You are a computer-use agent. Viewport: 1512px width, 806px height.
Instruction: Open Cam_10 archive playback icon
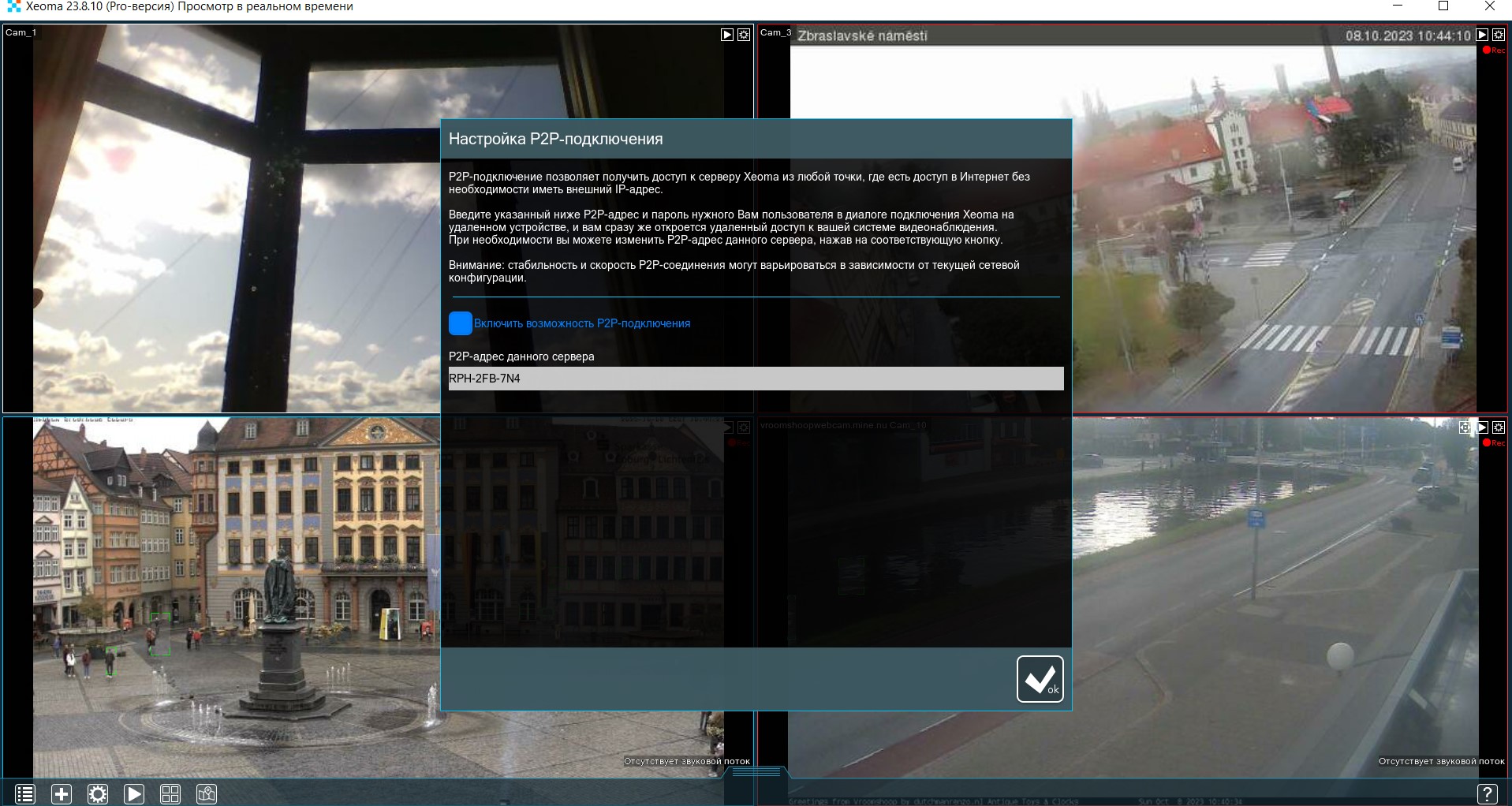[x=1482, y=427]
